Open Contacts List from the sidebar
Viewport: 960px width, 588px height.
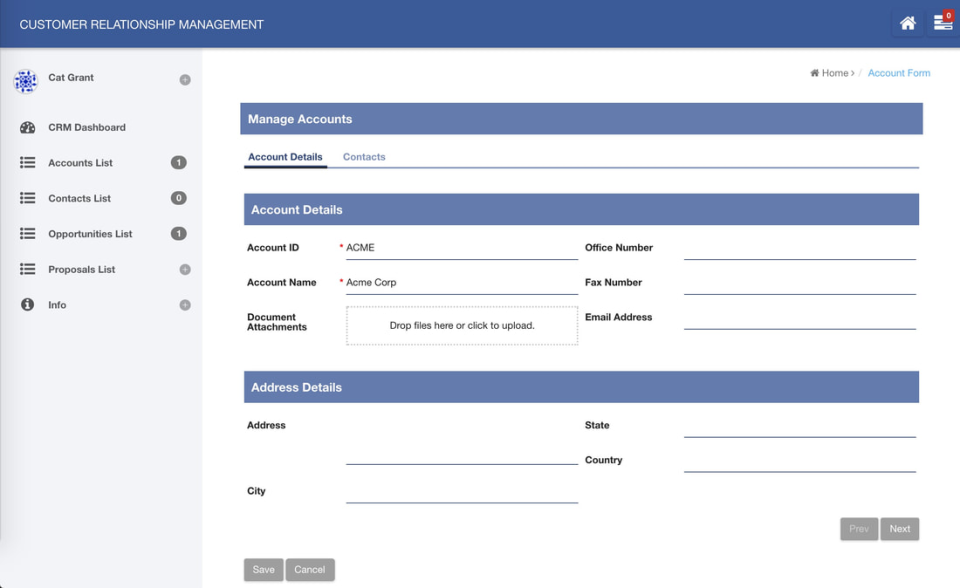(x=27, y=198)
